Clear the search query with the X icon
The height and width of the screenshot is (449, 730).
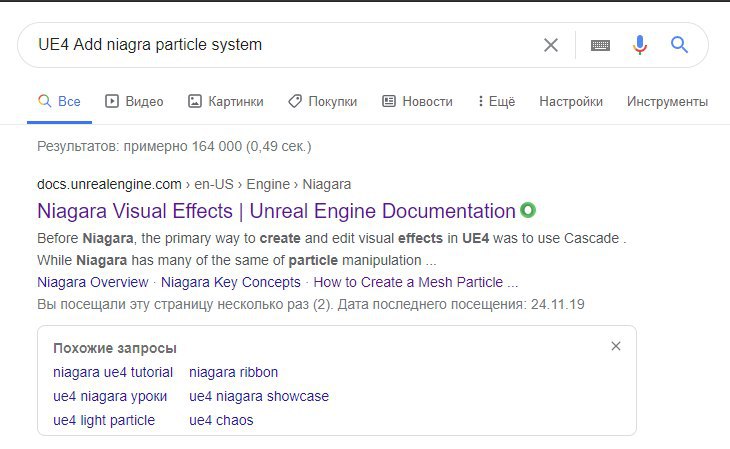tap(551, 45)
